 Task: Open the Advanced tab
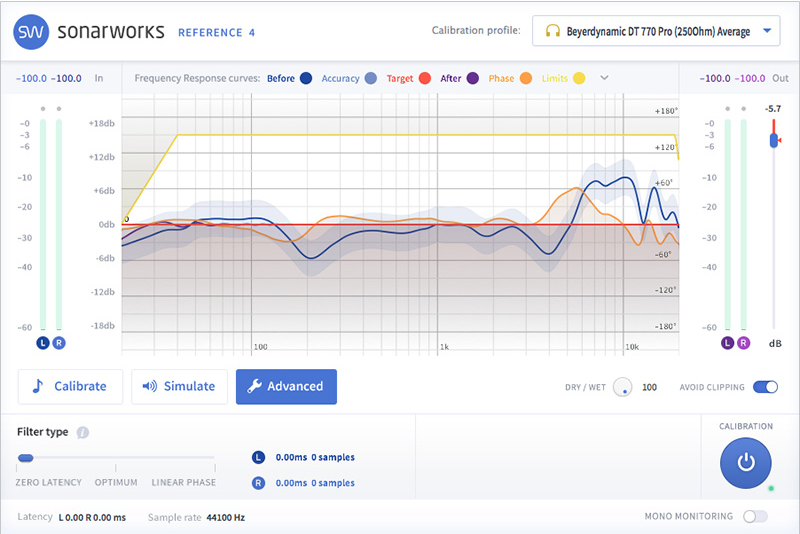(x=286, y=387)
